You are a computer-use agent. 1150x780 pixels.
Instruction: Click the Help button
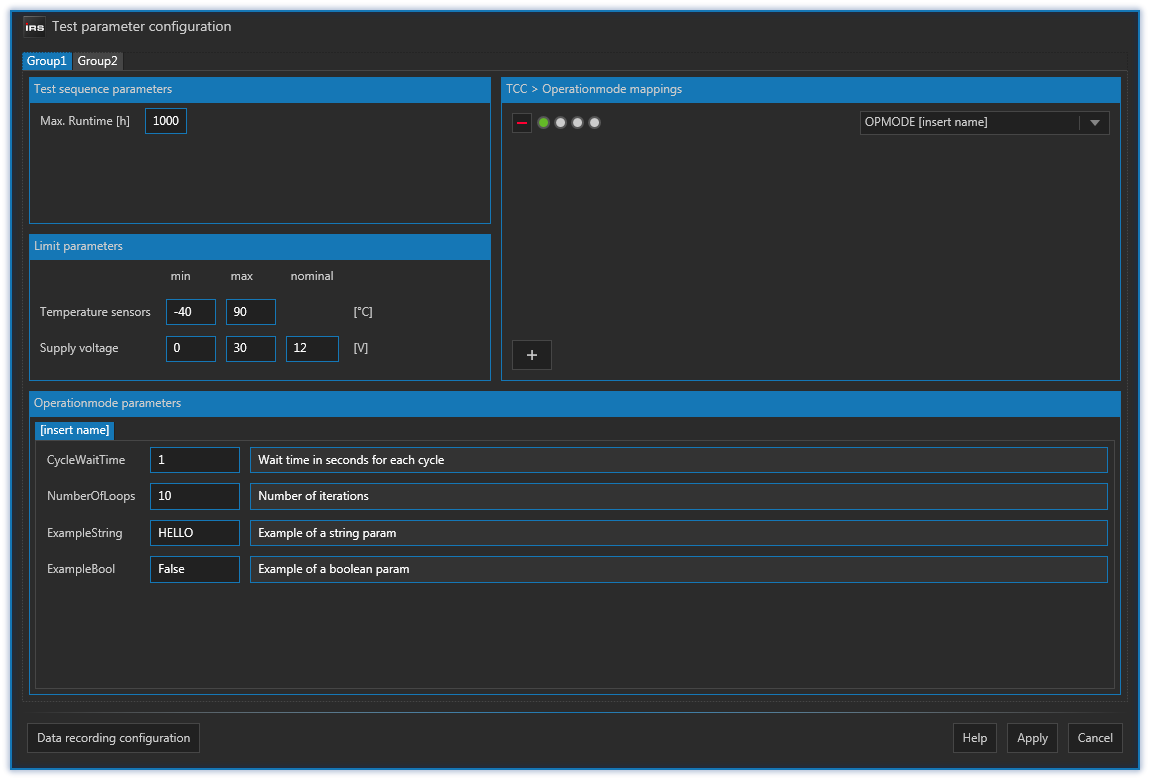[975, 737]
